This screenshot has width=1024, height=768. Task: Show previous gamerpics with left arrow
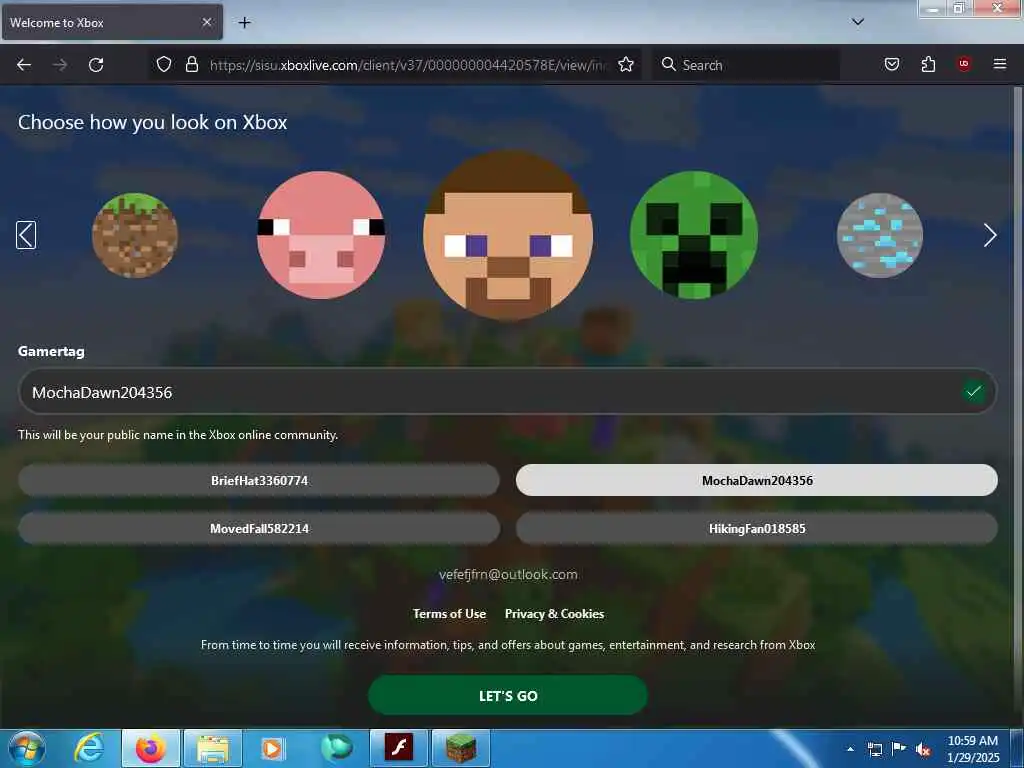pyautogui.click(x=26, y=235)
